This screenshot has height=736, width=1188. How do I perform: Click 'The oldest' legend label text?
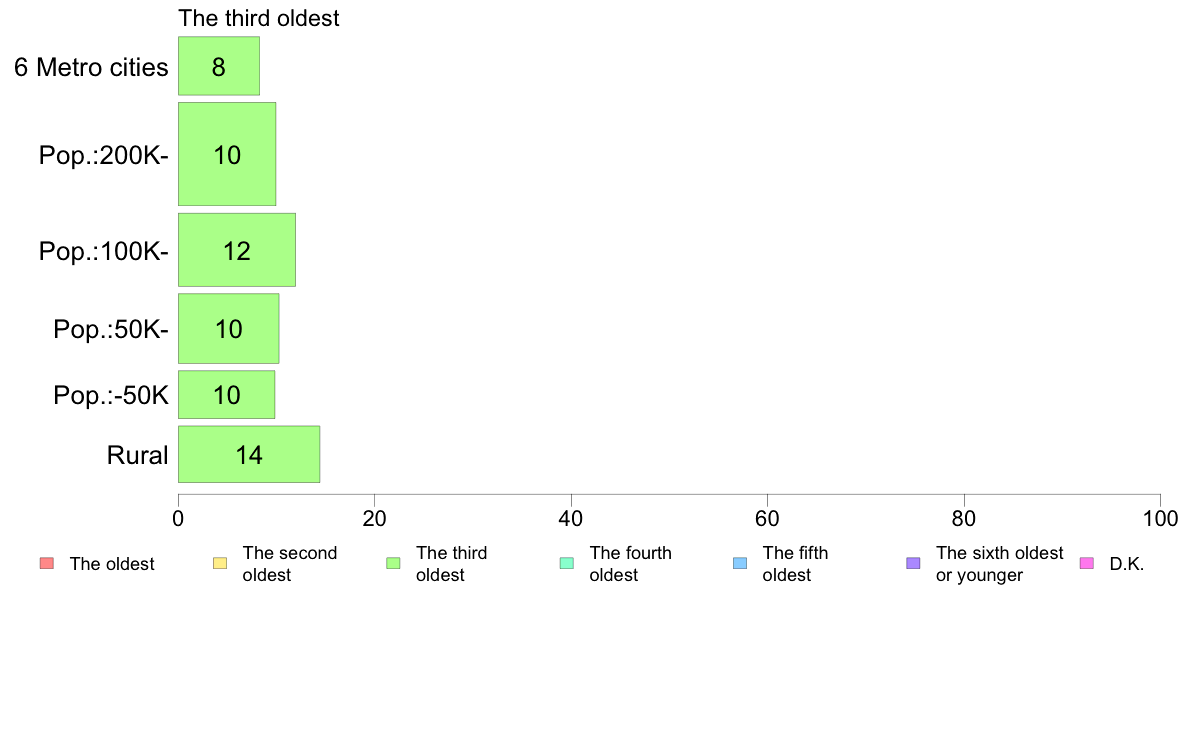point(112,564)
